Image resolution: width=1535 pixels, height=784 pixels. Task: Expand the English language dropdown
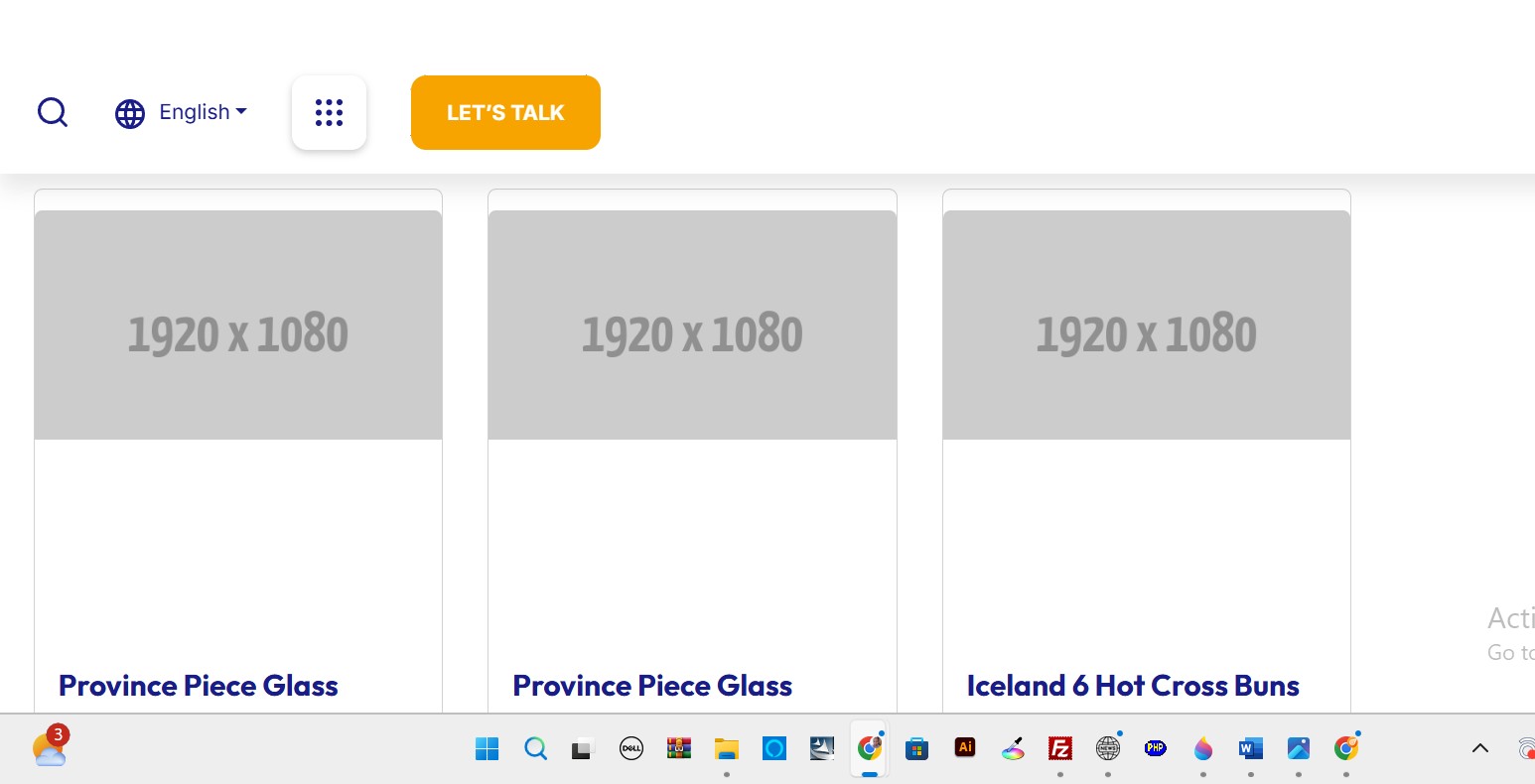(204, 112)
